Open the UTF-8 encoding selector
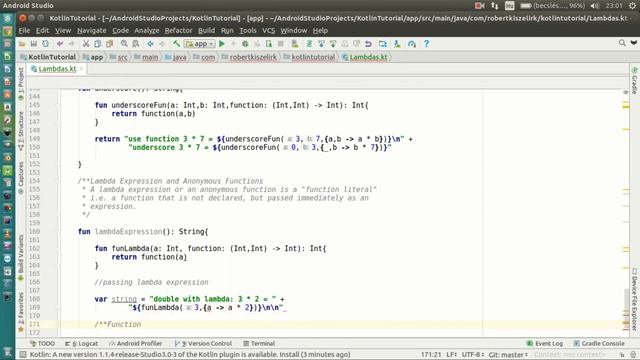 click(473, 354)
